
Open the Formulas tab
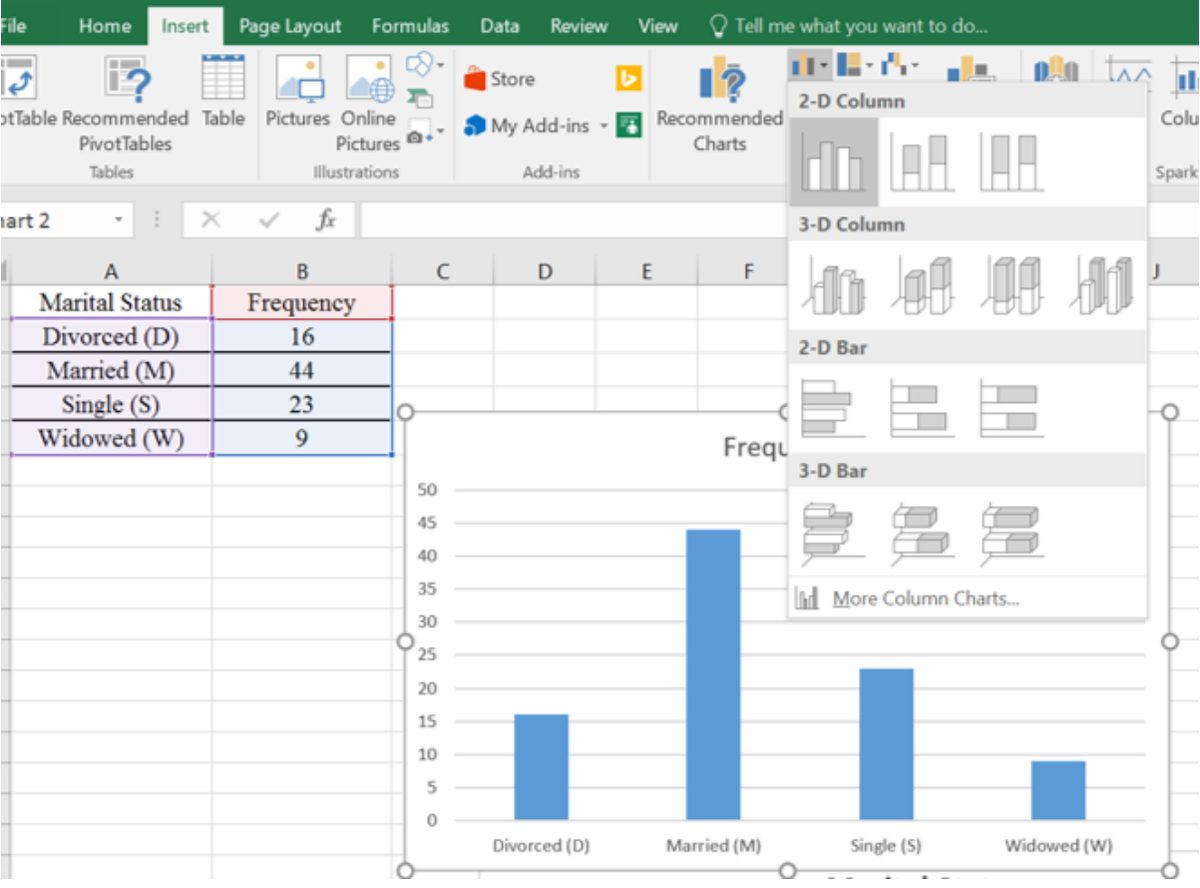410,26
